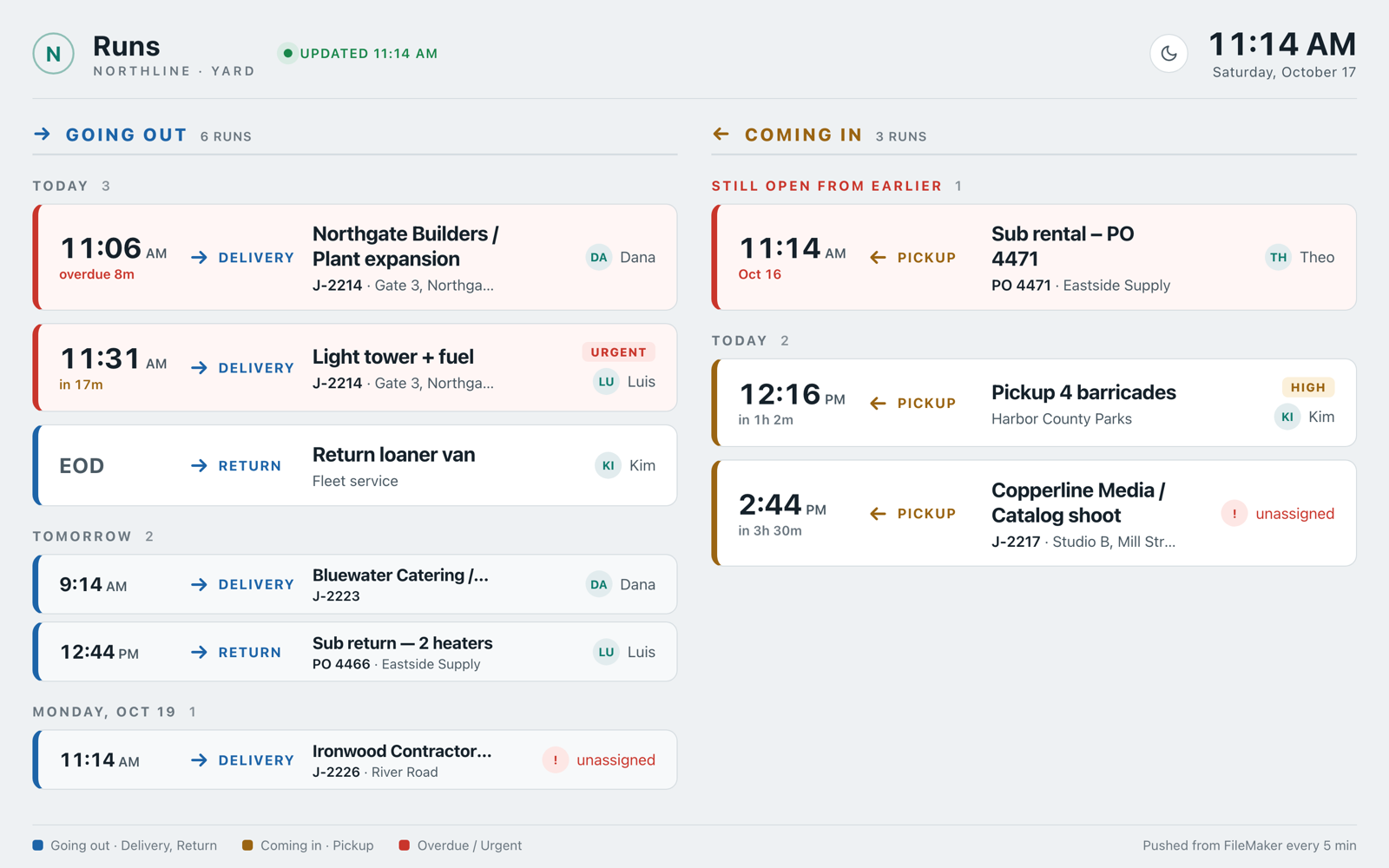Viewport: 1389px width, 868px height.
Task: Click the '6 RUNS' count label
Action: coord(226,136)
